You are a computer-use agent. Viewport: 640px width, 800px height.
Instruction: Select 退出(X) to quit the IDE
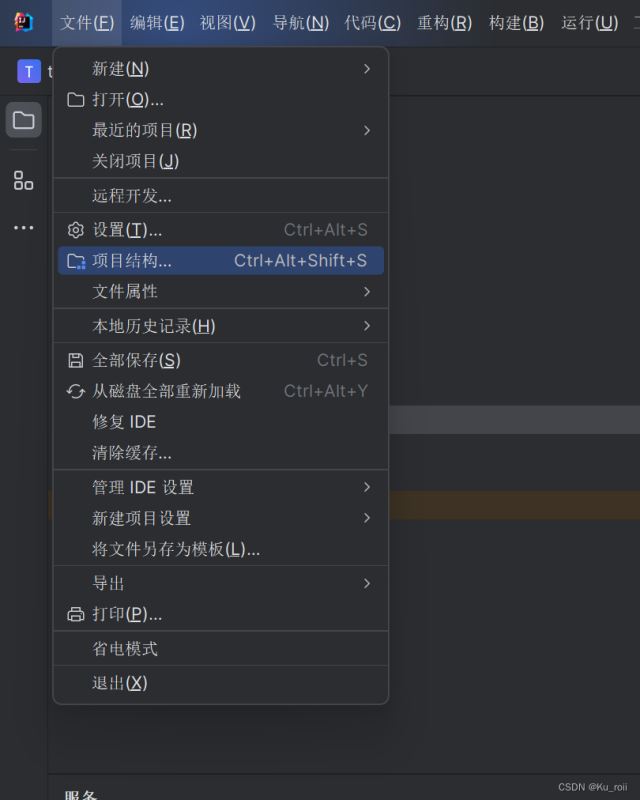tap(119, 683)
